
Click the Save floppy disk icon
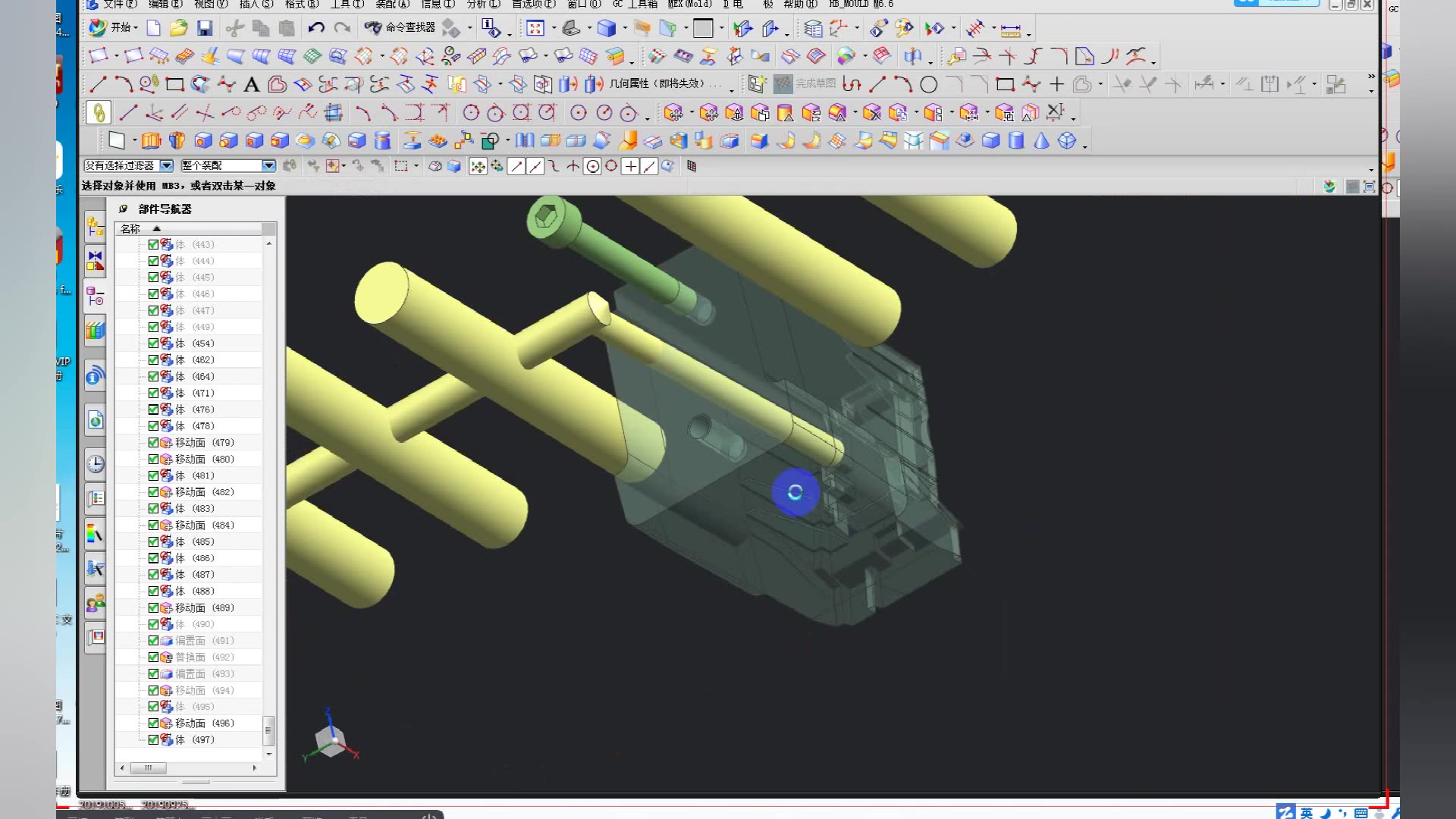(x=204, y=29)
